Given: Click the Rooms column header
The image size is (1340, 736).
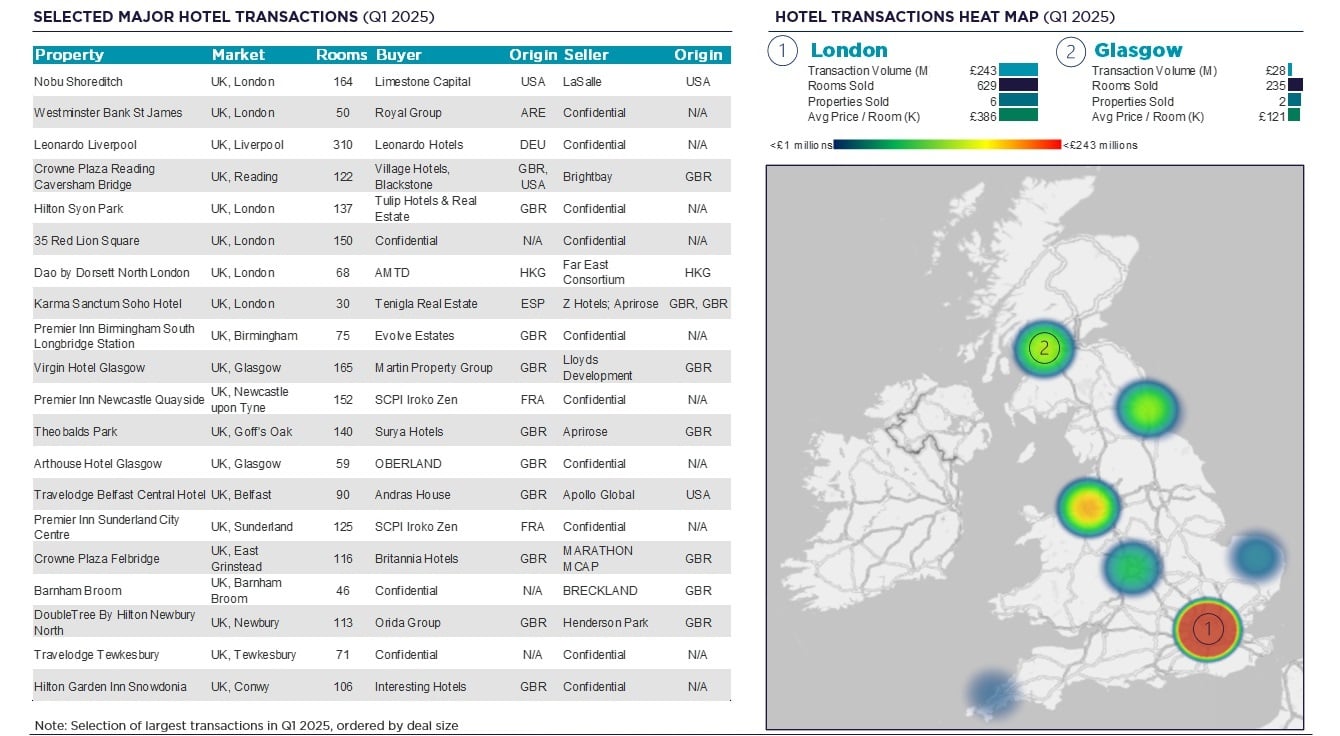Looking at the screenshot, I should point(342,55).
